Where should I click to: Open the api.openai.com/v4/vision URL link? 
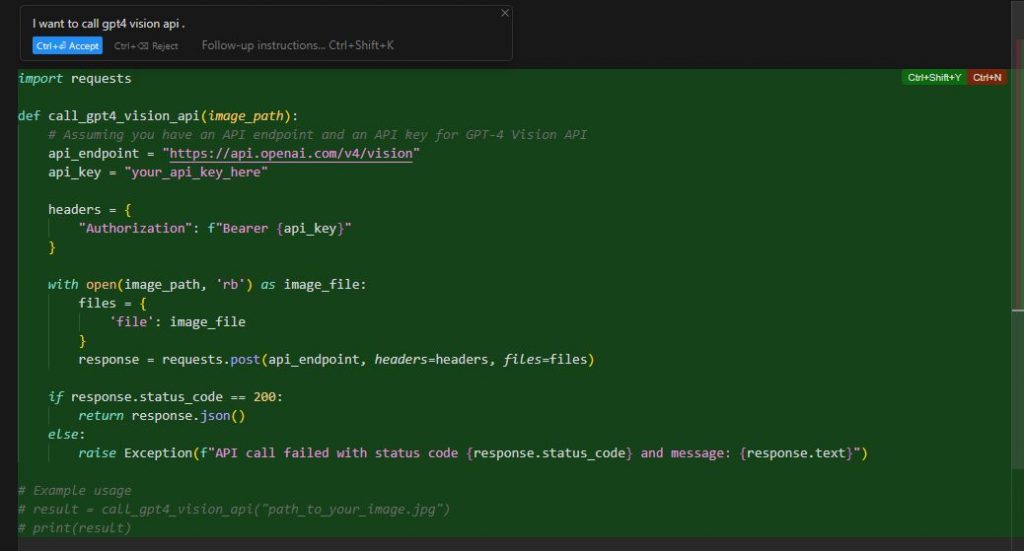(291, 153)
